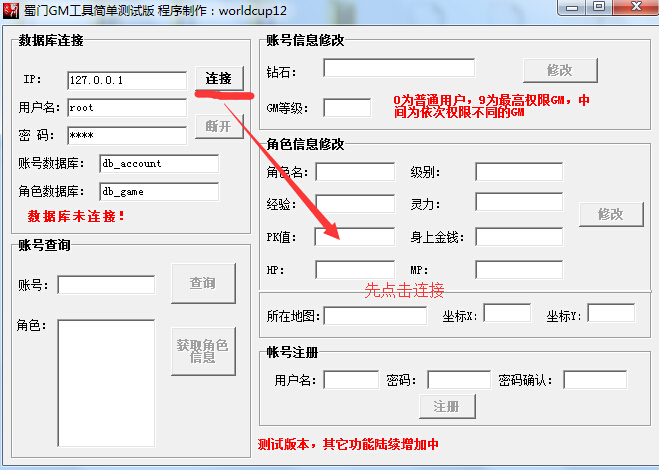This screenshot has width=659, height=470.
Task: Click the 连接 connect button
Action: [219, 79]
